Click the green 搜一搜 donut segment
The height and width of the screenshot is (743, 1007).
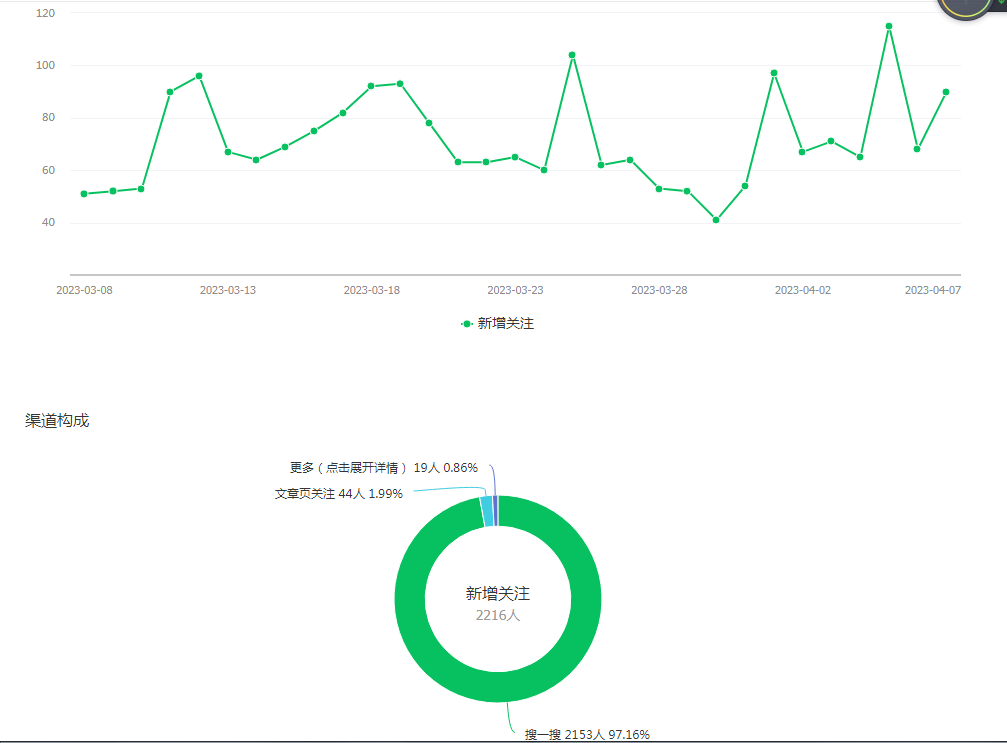point(498,687)
